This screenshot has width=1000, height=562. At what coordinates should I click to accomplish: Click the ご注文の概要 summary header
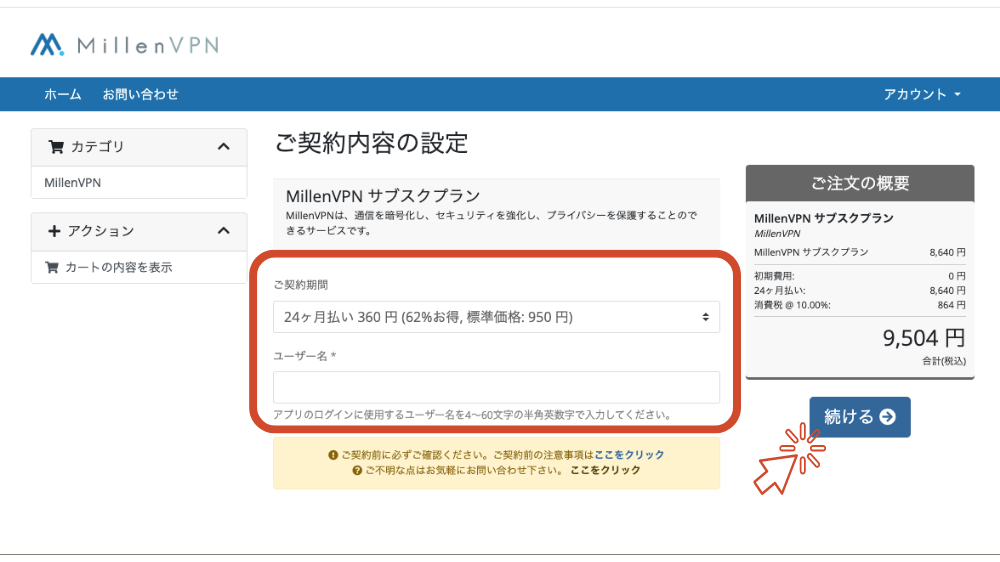[859, 183]
